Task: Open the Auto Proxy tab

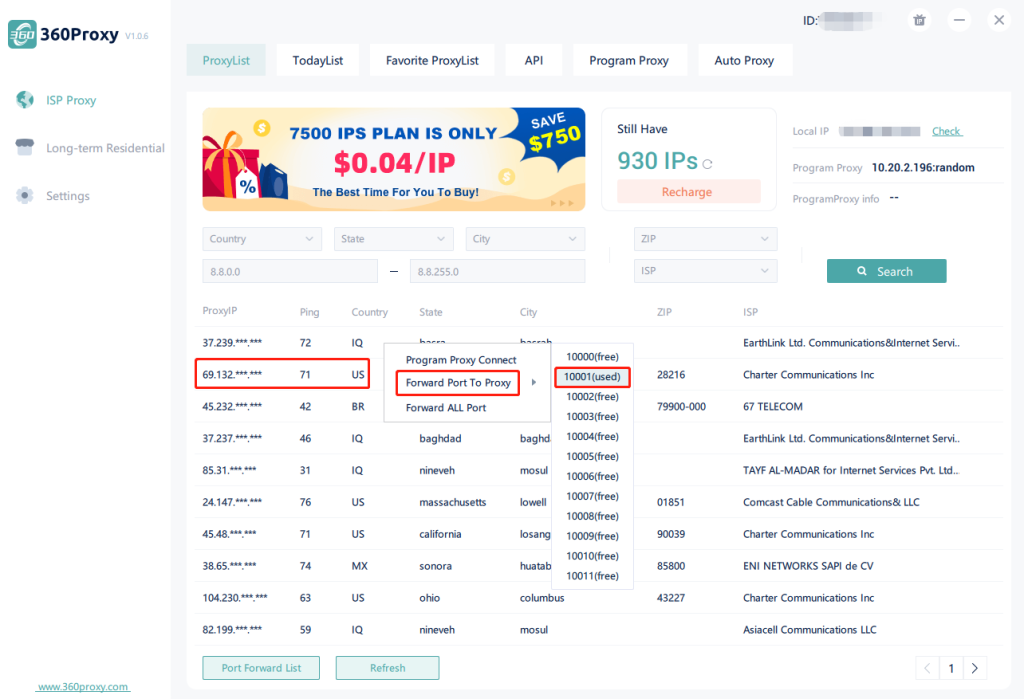Action: pos(744,60)
